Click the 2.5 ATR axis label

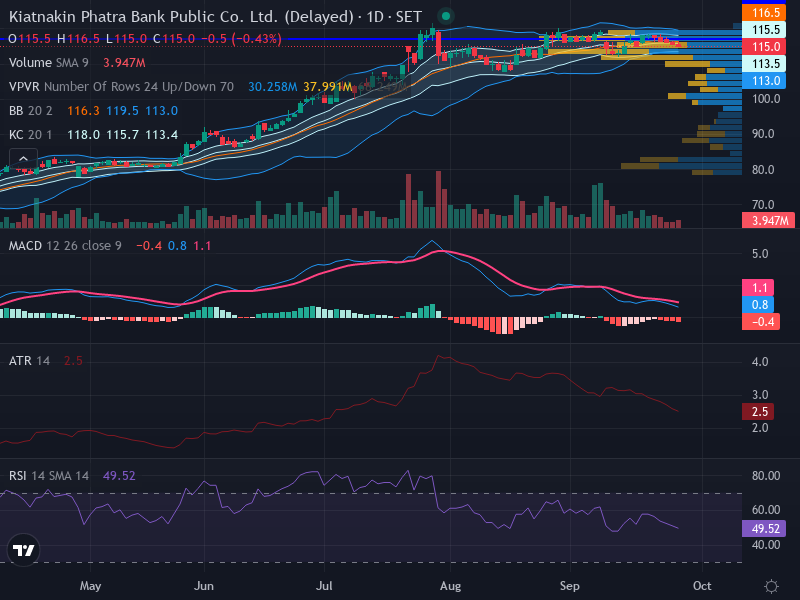[x=758, y=412]
